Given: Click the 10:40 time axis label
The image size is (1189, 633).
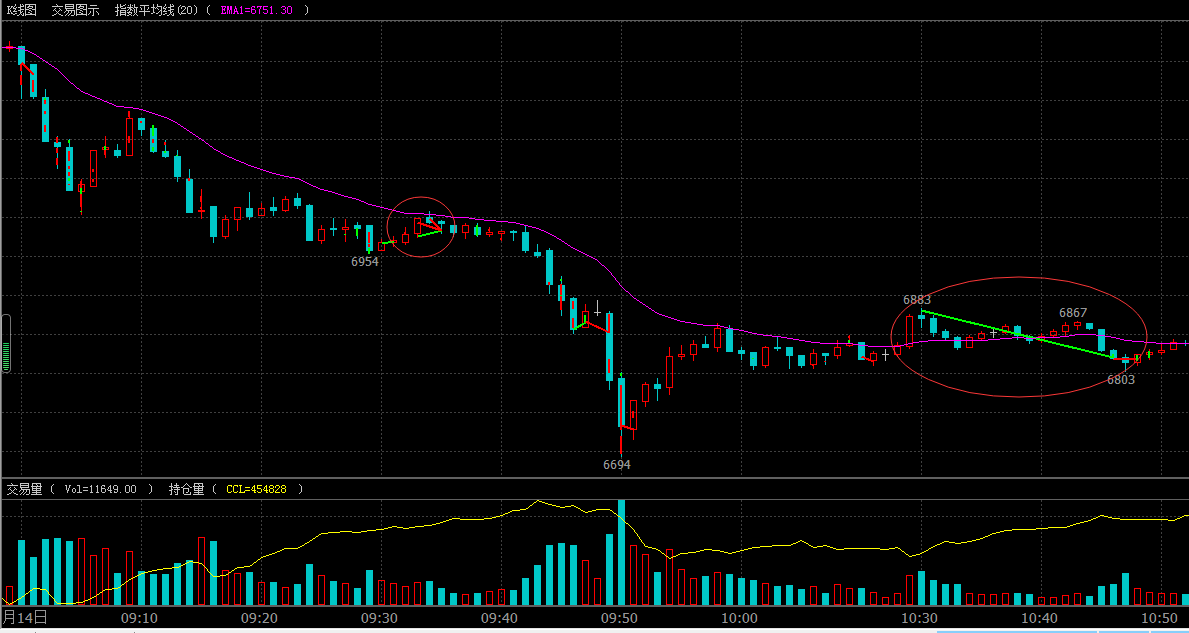Looking at the screenshot, I should click(1040, 617).
